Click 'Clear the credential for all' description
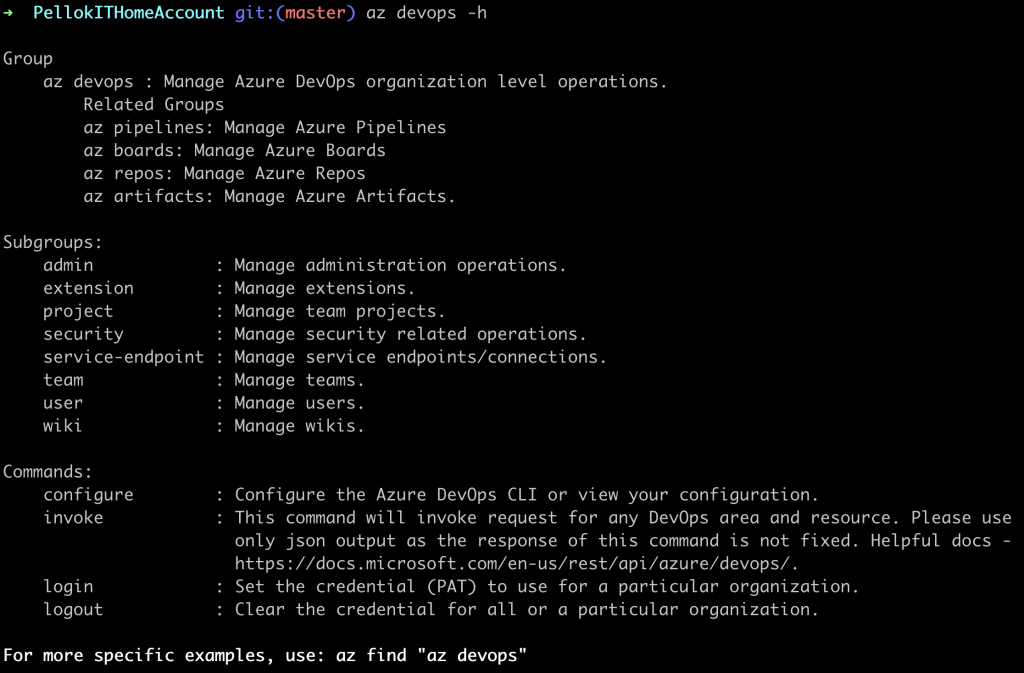The height and width of the screenshot is (673, 1024). coord(526,610)
